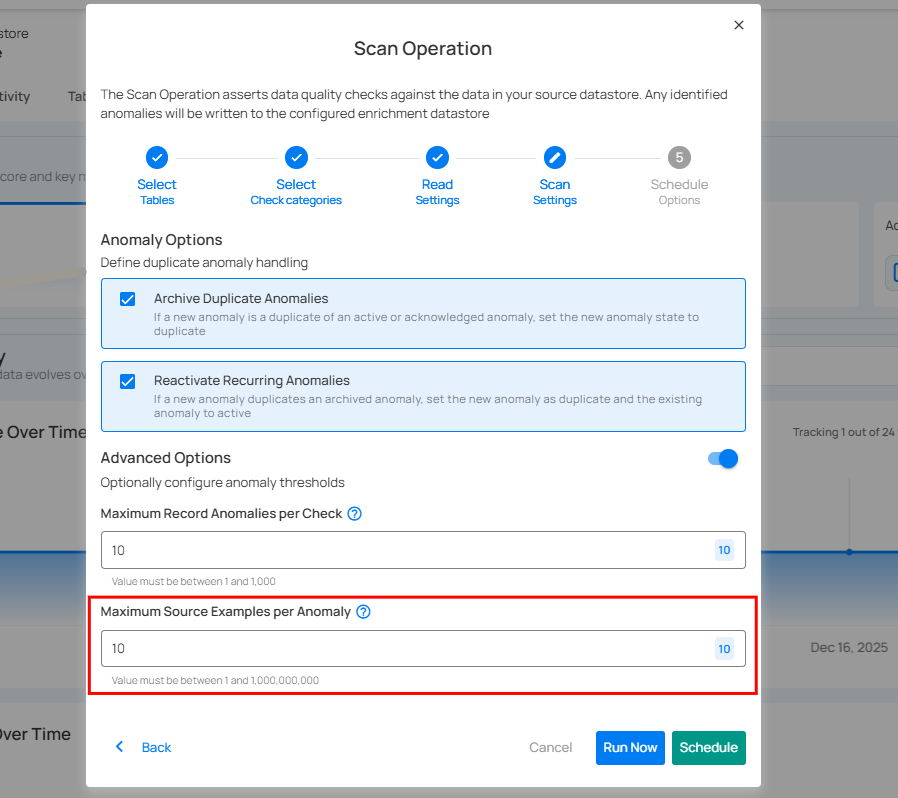Uncheck Archive Duplicate Anomalies checkbox
The width and height of the screenshot is (898, 798).
(x=128, y=299)
